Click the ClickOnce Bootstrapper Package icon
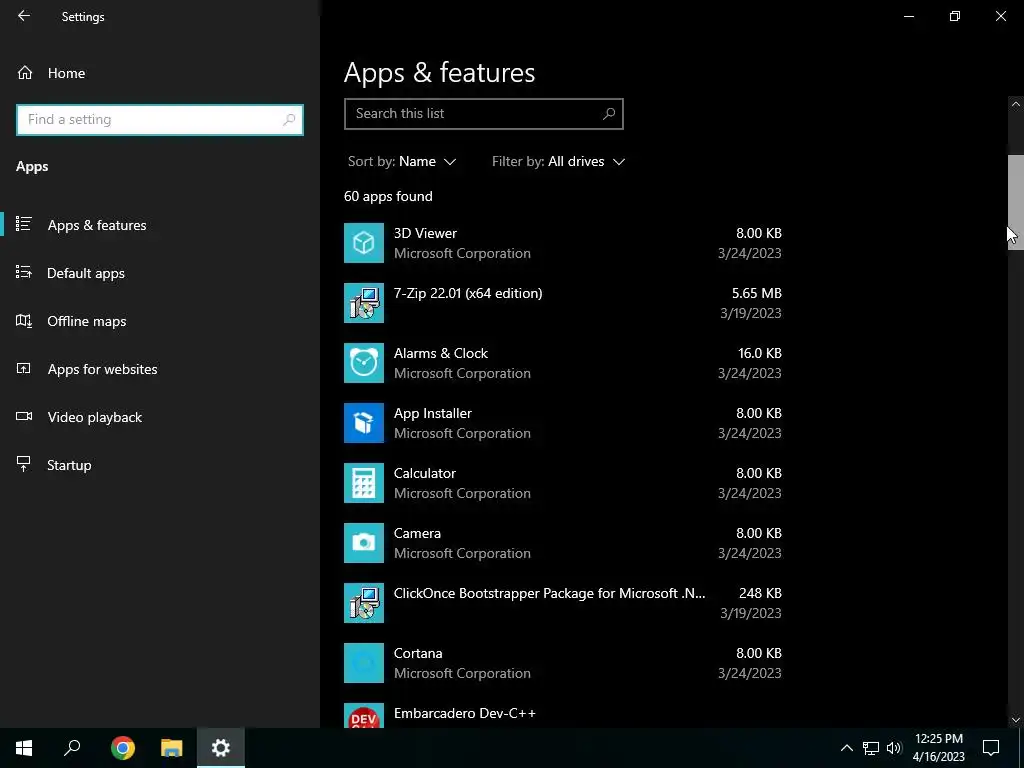This screenshot has width=1024, height=768. [364, 603]
